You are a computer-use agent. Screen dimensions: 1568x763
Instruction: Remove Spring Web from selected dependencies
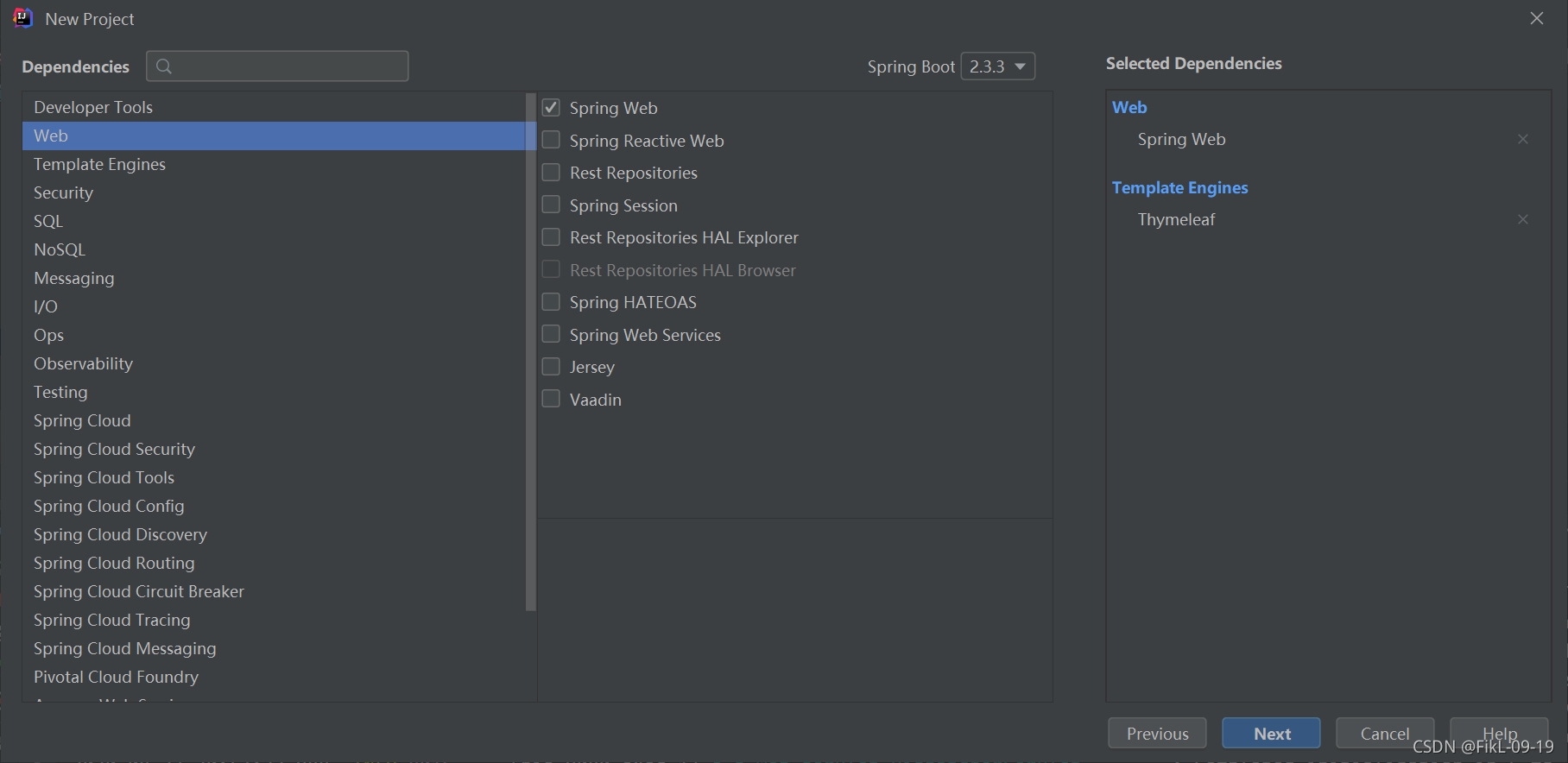coord(1523,139)
